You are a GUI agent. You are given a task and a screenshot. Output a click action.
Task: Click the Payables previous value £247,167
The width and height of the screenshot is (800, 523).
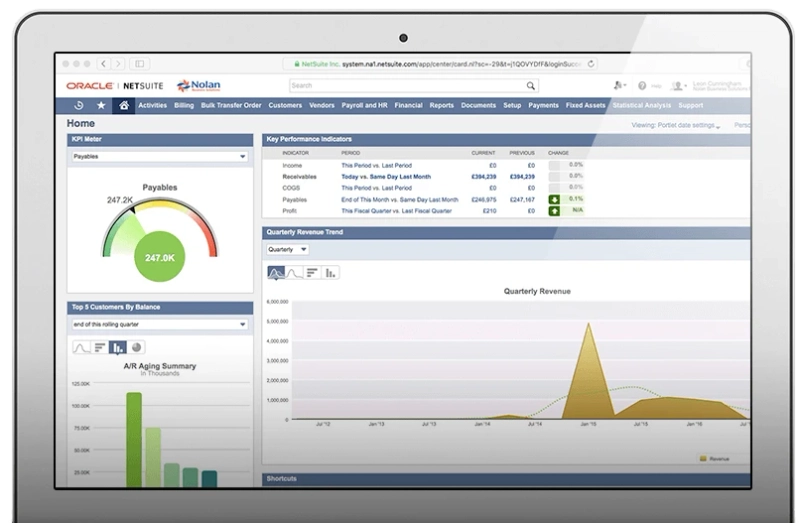[522, 200]
